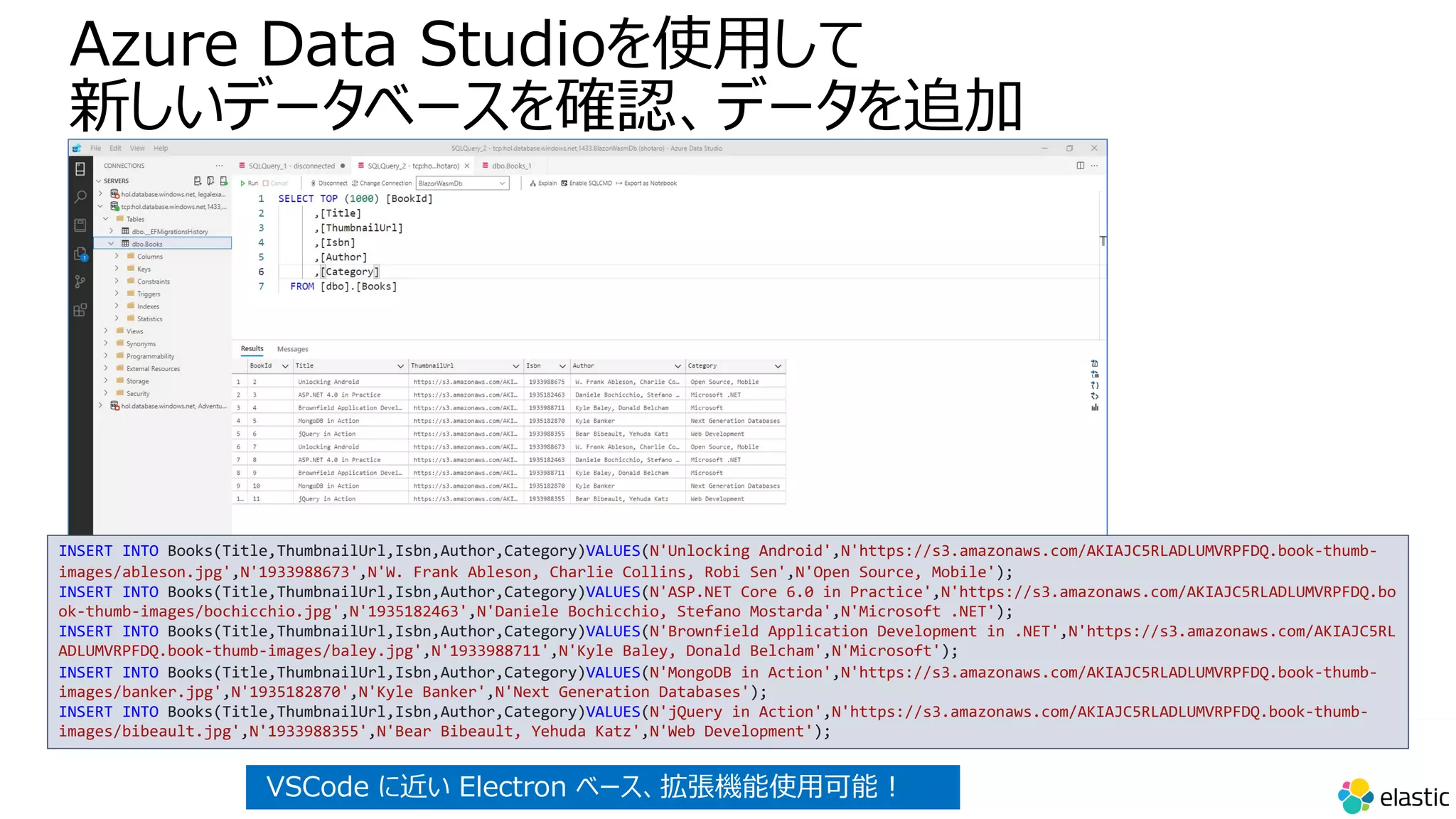Screen dimensions: 1456x819
Task: Click Change Connection
Action: pyautogui.click(x=382, y=183)
